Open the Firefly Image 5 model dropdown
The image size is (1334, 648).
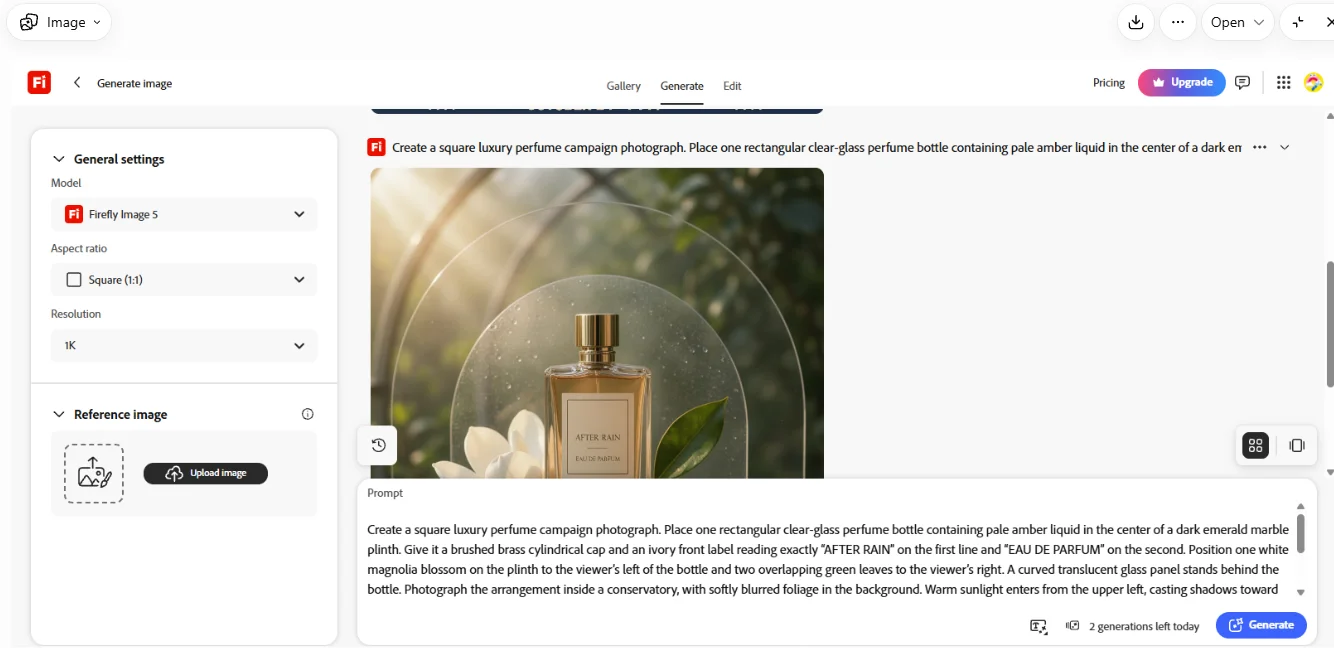click(x=184, y=214)
